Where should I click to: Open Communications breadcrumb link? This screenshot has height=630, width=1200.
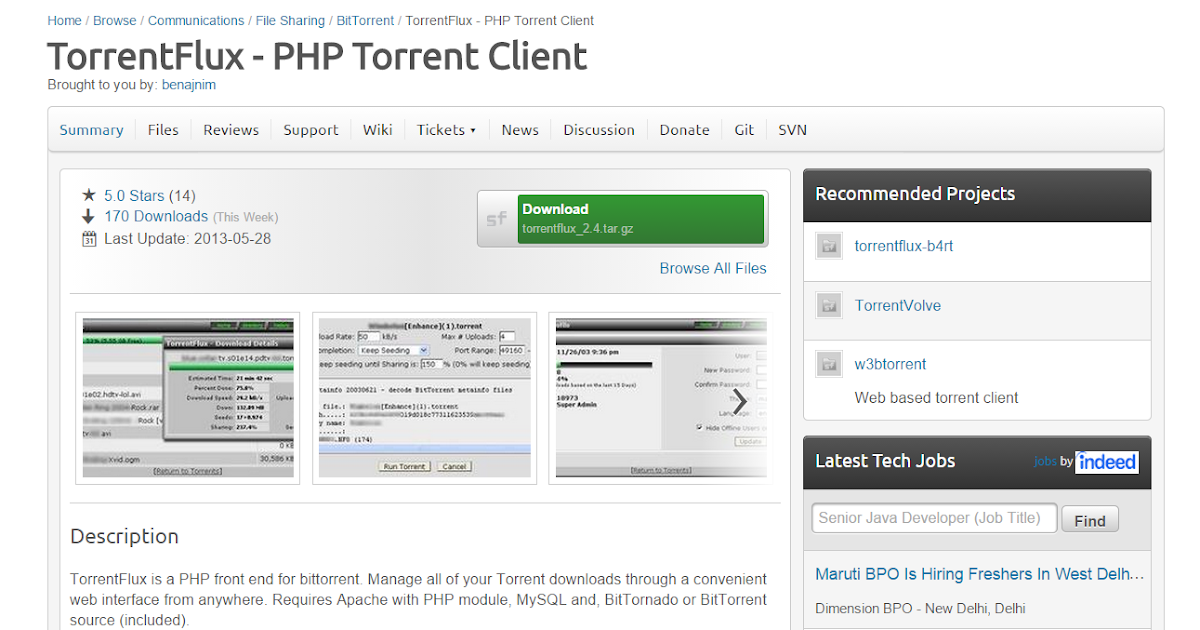tap(196, 20)
